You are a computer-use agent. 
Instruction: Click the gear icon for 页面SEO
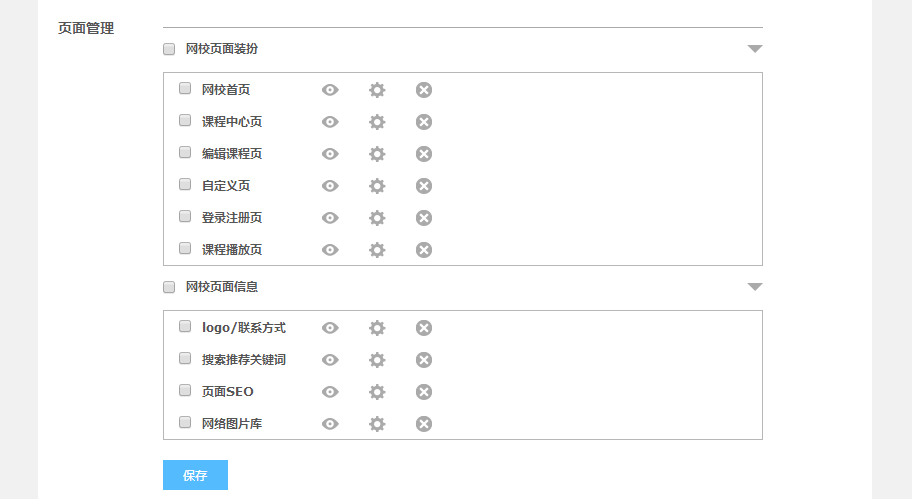pyautogui.click(x=377, y=392)
